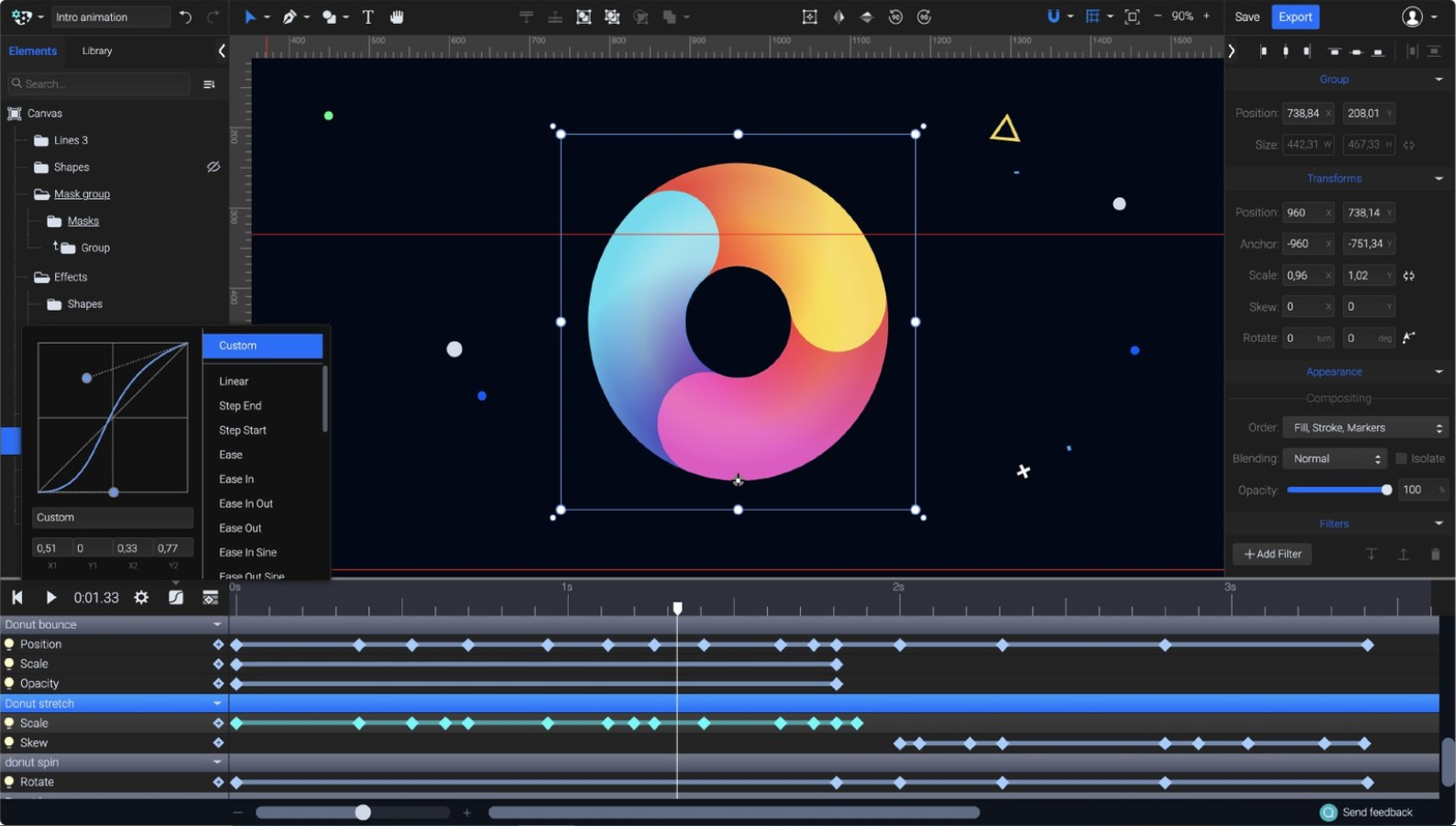This screenshot has height=826, width=1456.
Task: Enable the Isolate checkbox
Action: point(1401,458)
